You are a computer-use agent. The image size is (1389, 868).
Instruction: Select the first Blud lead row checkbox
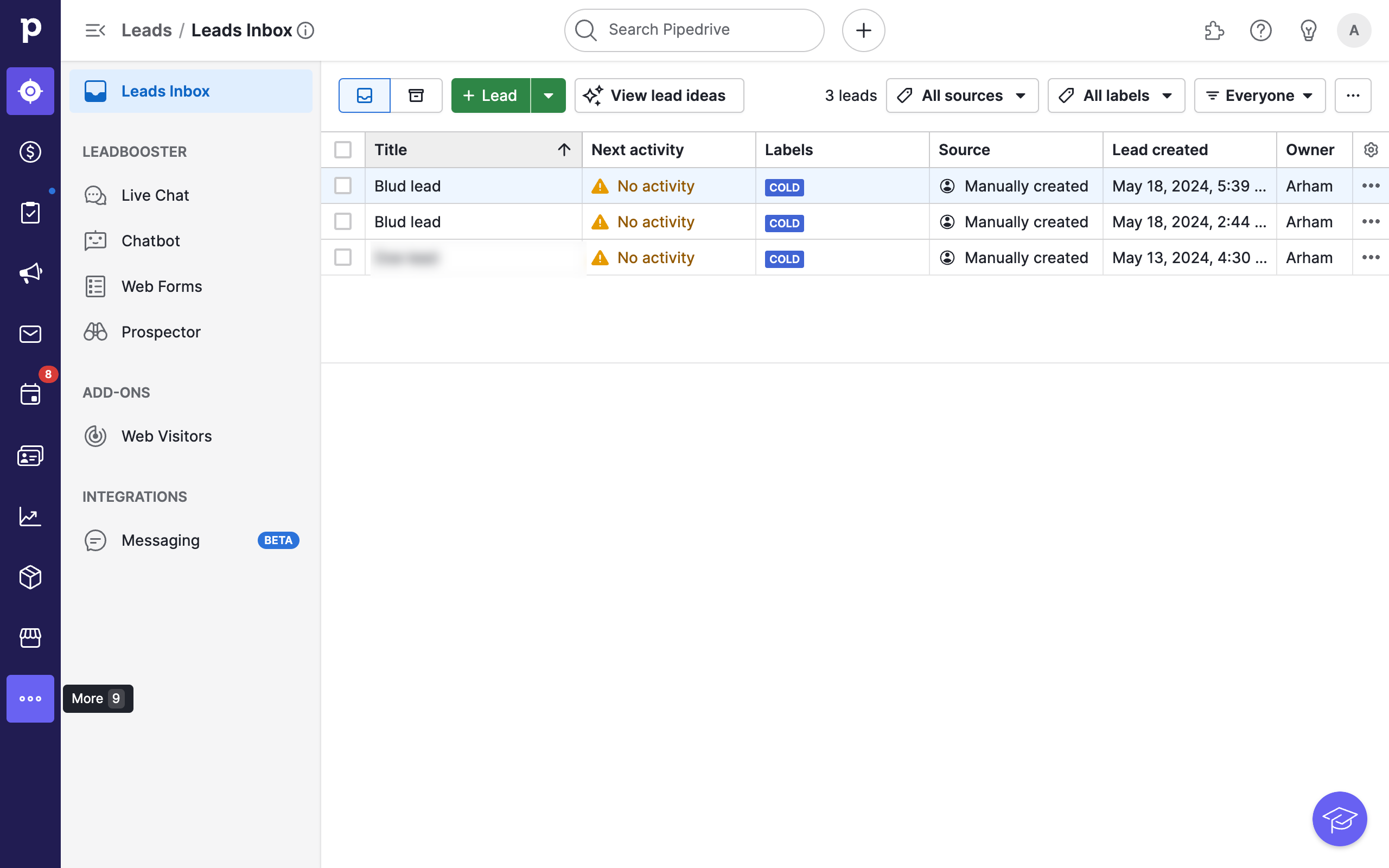343,186
